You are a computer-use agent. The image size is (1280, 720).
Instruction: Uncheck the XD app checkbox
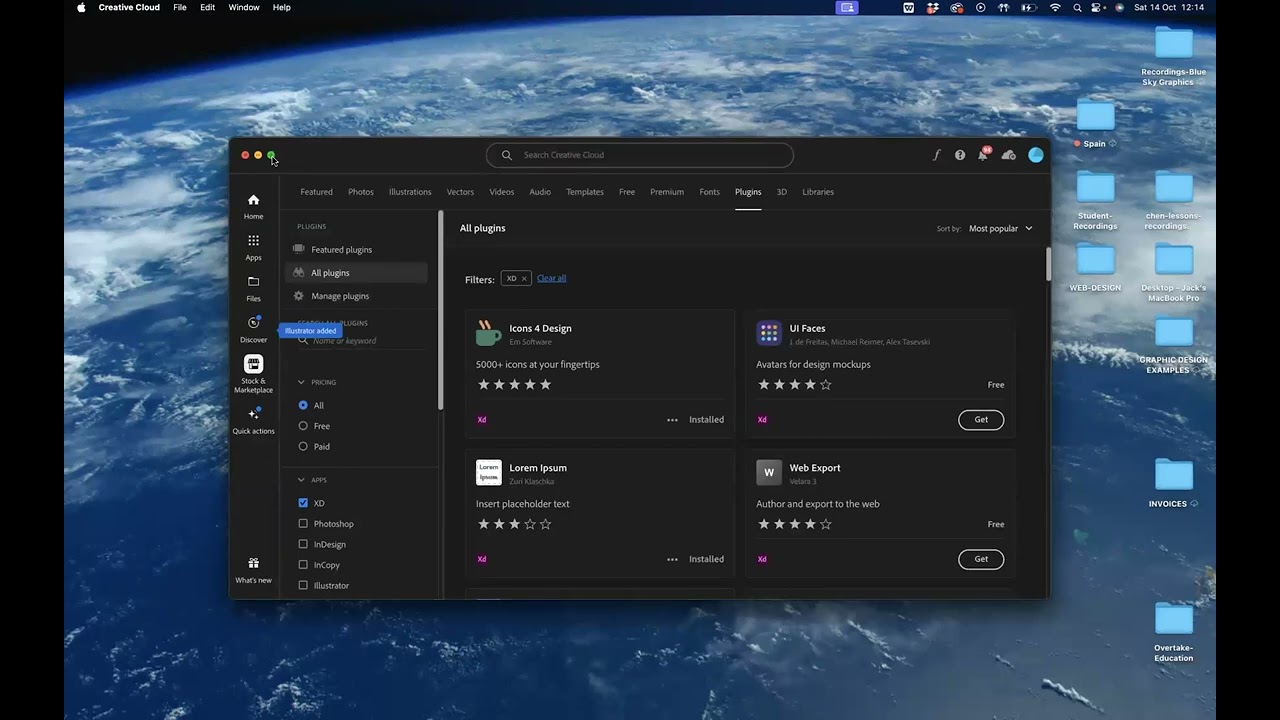[x=303, y=503]
